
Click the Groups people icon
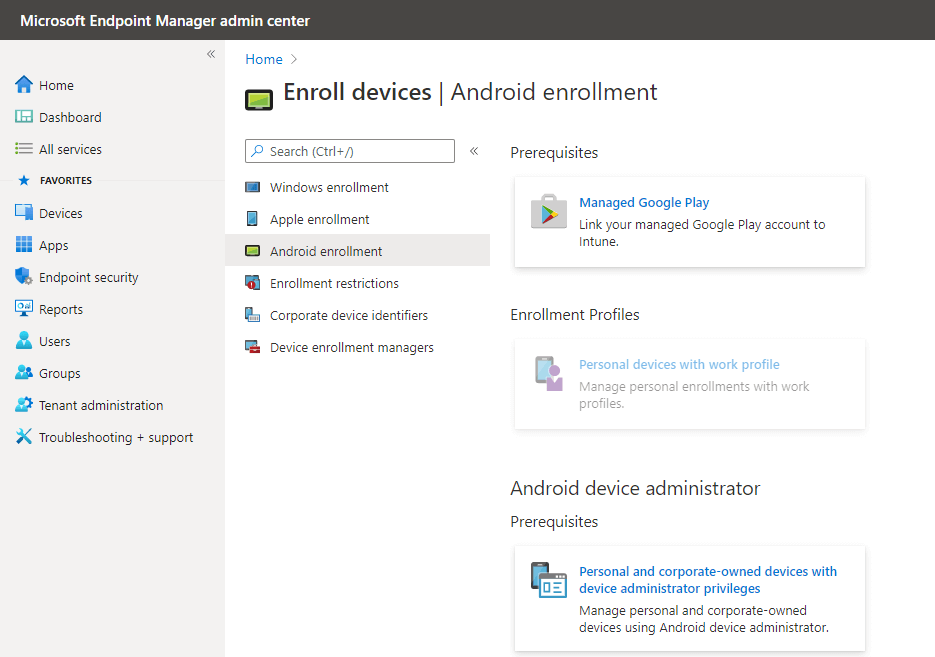click(x=24, y=373)
